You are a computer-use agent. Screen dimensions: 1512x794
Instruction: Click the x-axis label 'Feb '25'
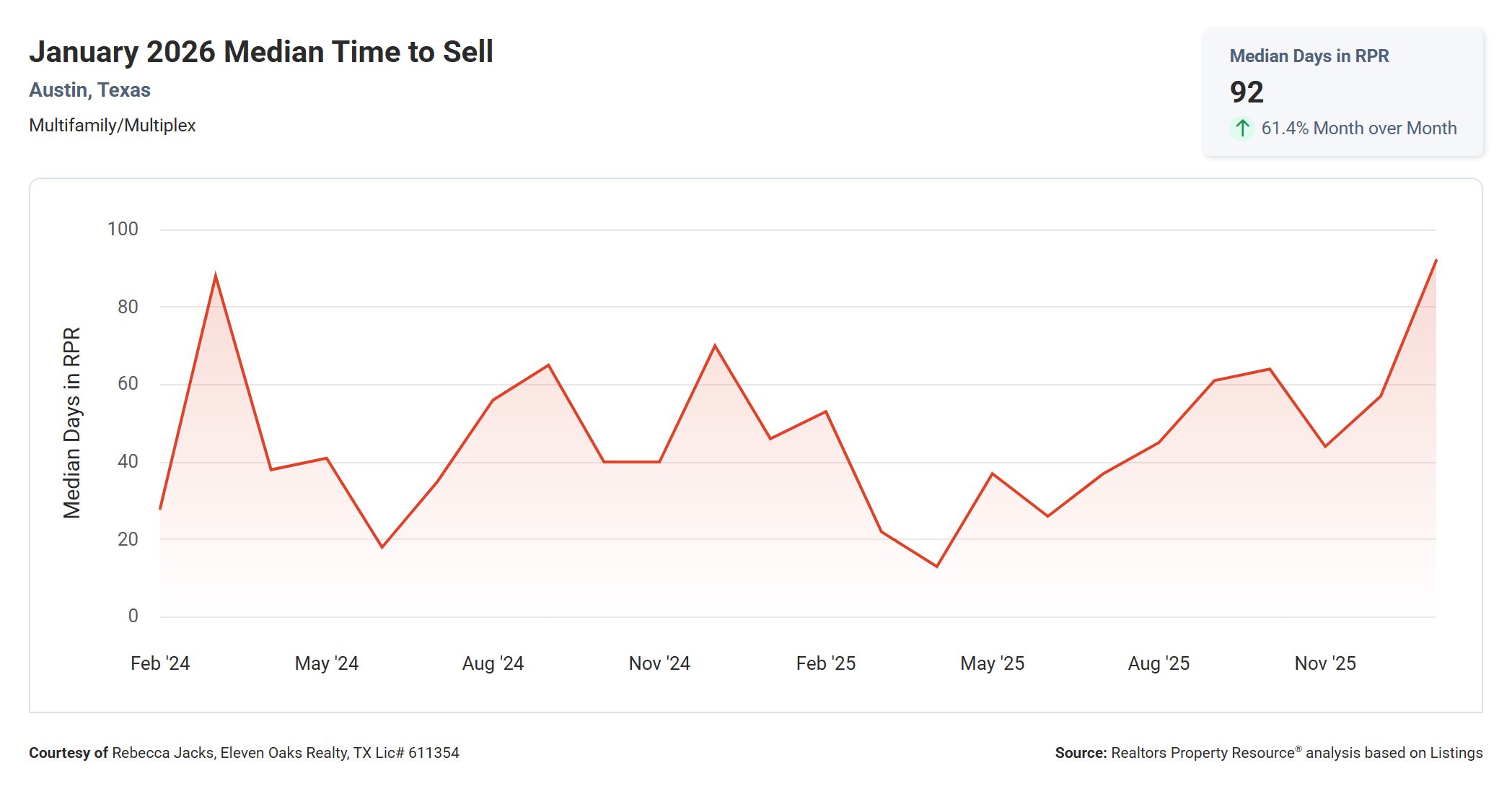pyautogui.click(x=826, y=663)
